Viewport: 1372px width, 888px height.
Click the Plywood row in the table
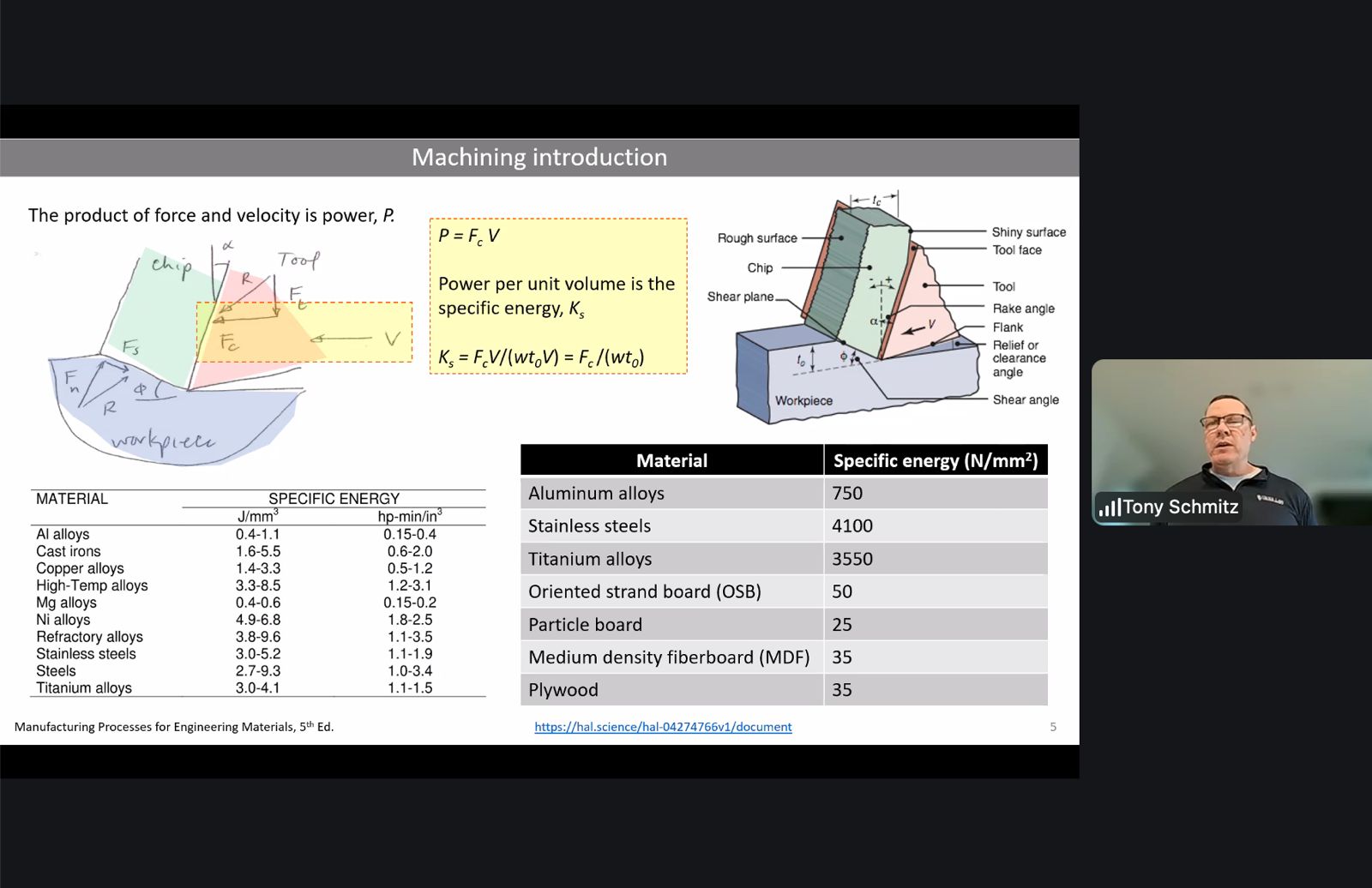coord(784,690)
